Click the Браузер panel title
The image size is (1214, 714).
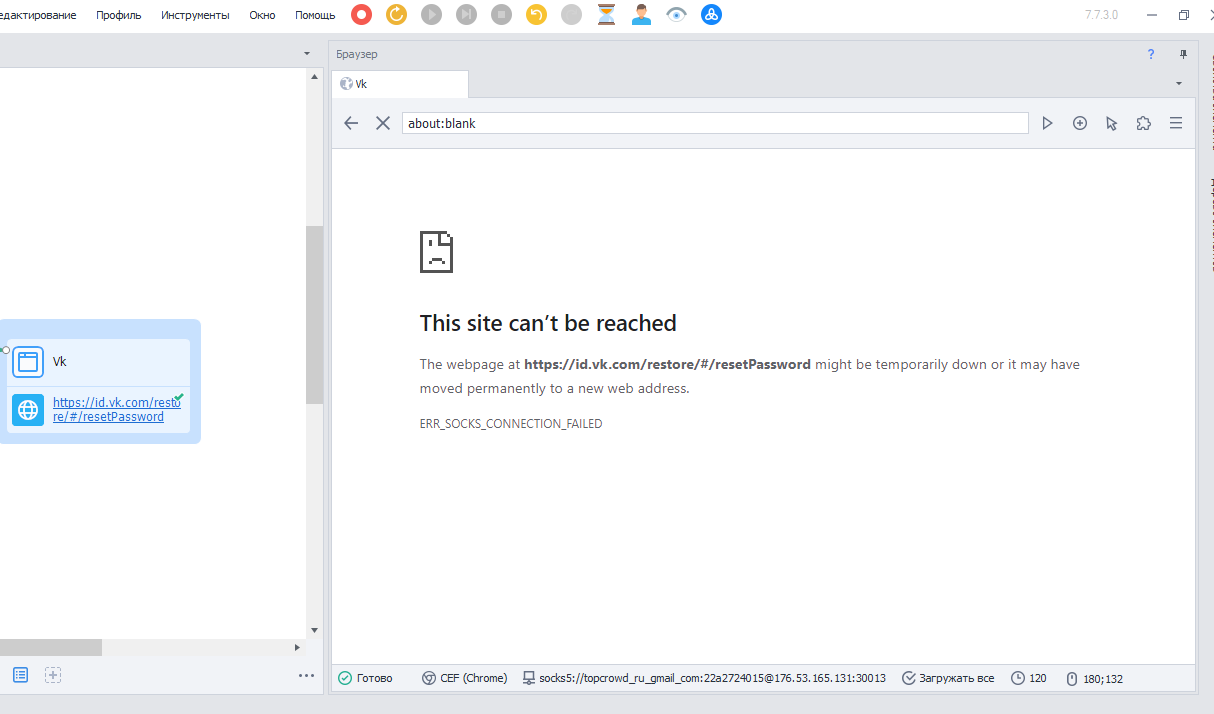coord(357,54)
